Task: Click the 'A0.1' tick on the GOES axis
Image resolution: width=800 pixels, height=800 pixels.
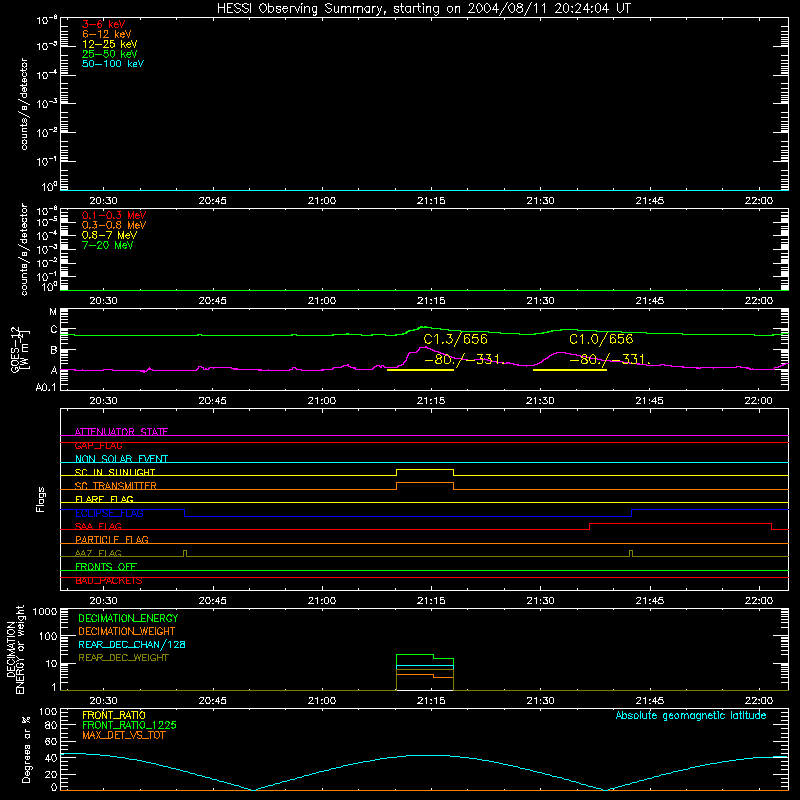Action: (46, 388)
